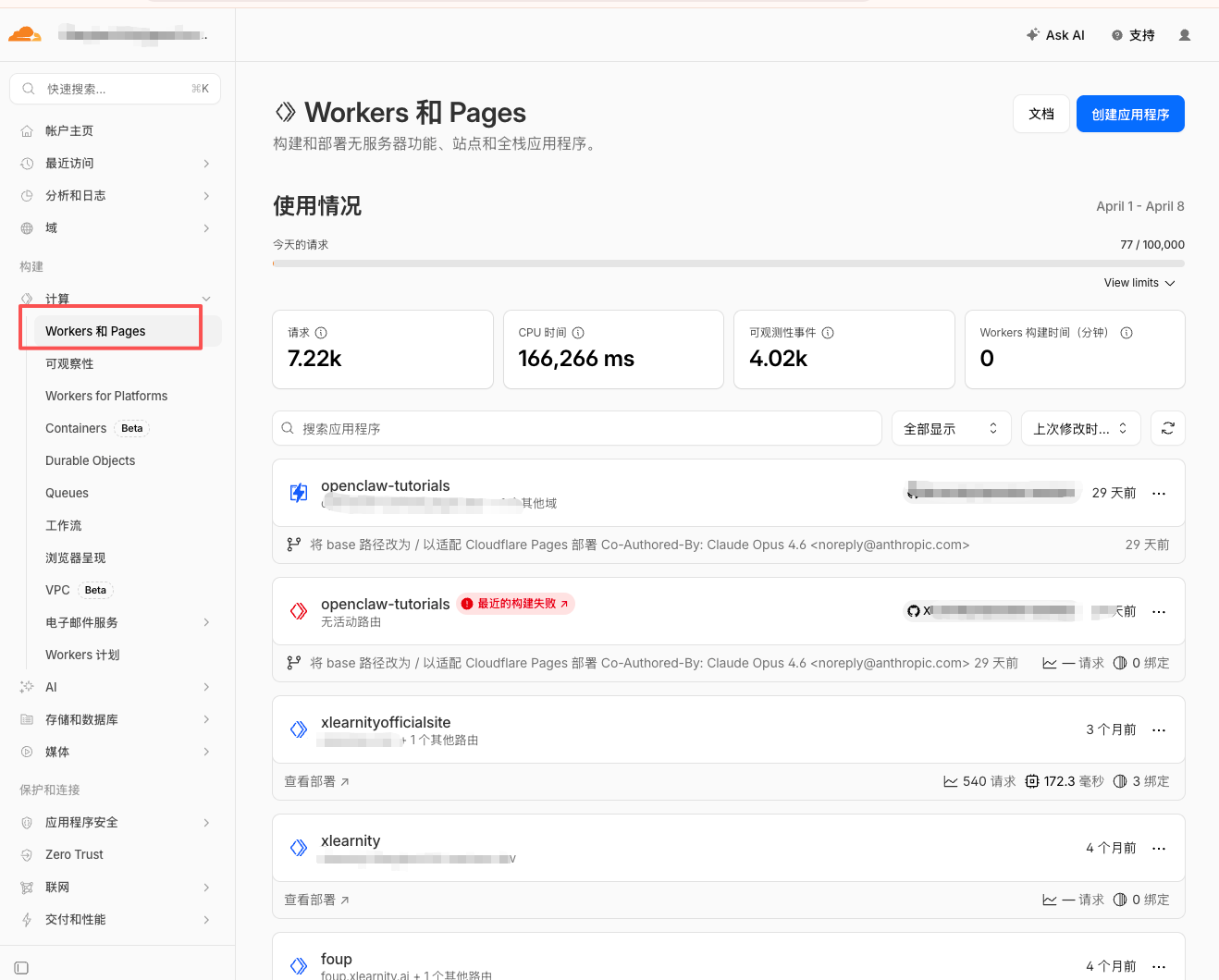This screenshot has height=980, width=1219.
Task: Open the 支持 support menu
Action: [1133, 35]
